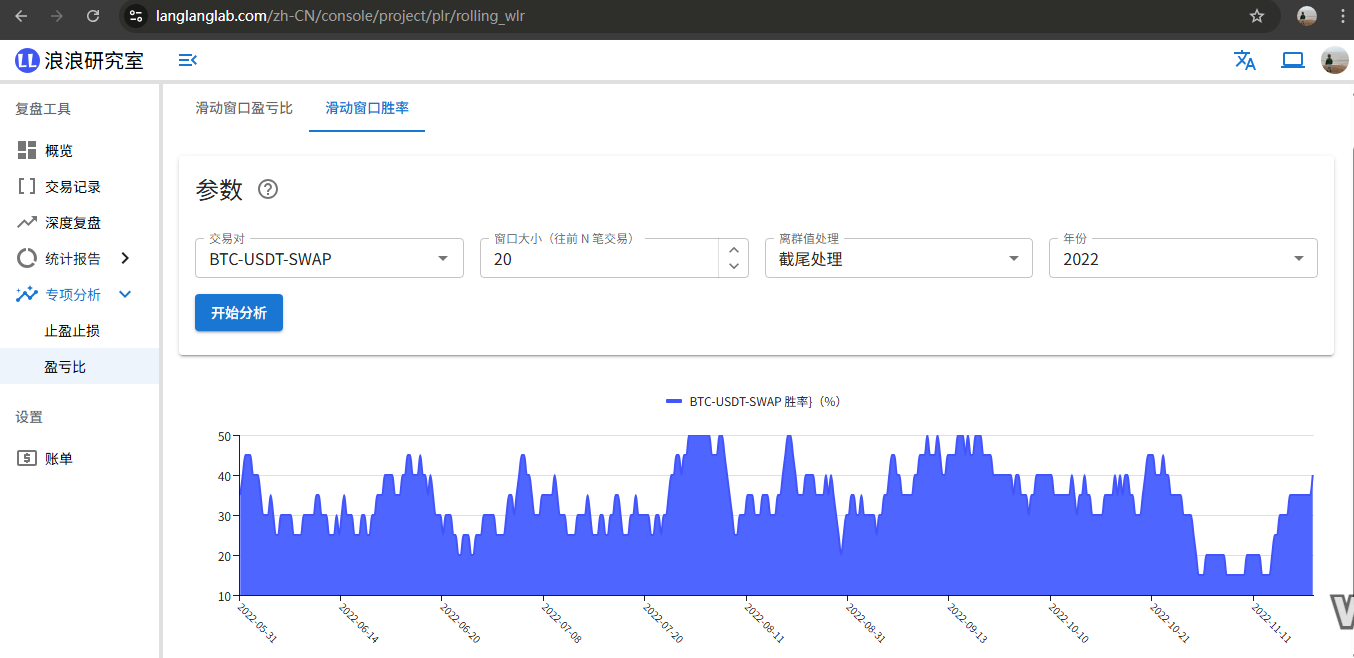The height and width of the screenshot is (658, 1354).
Task: Open 交易记录 in the sidebar
Action: [72, 187]
